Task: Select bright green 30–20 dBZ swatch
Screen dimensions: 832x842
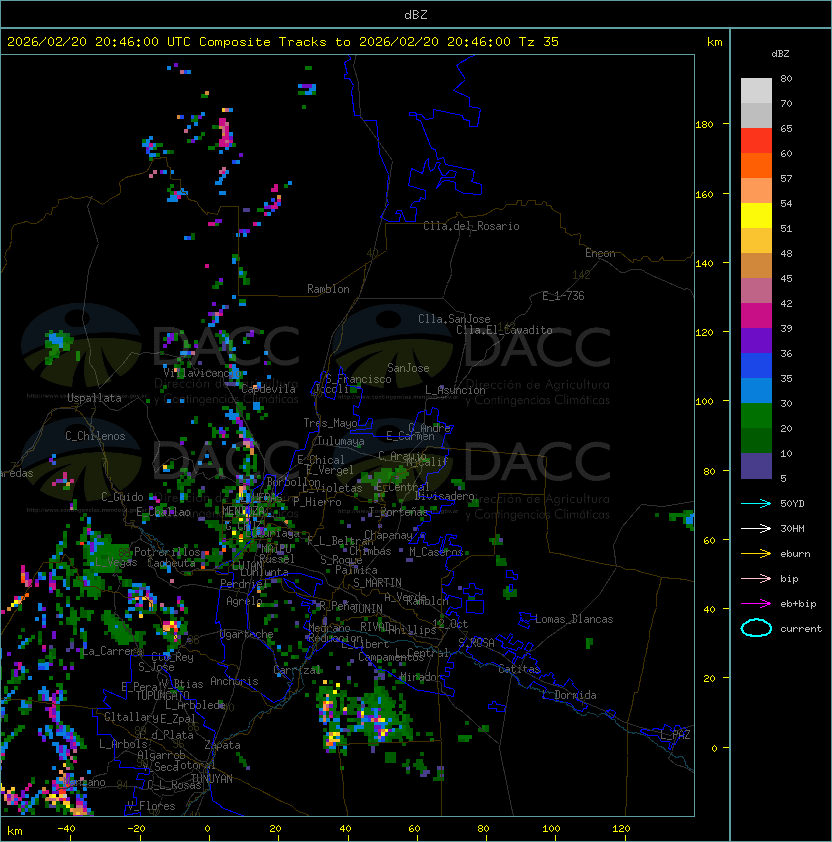Action: (x=756, y=416)
